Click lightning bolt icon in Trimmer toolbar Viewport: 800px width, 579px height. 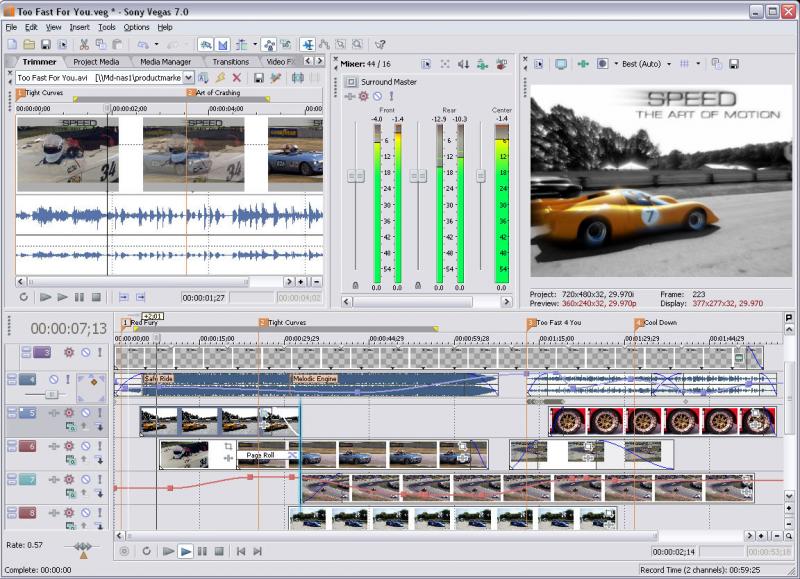220,78
